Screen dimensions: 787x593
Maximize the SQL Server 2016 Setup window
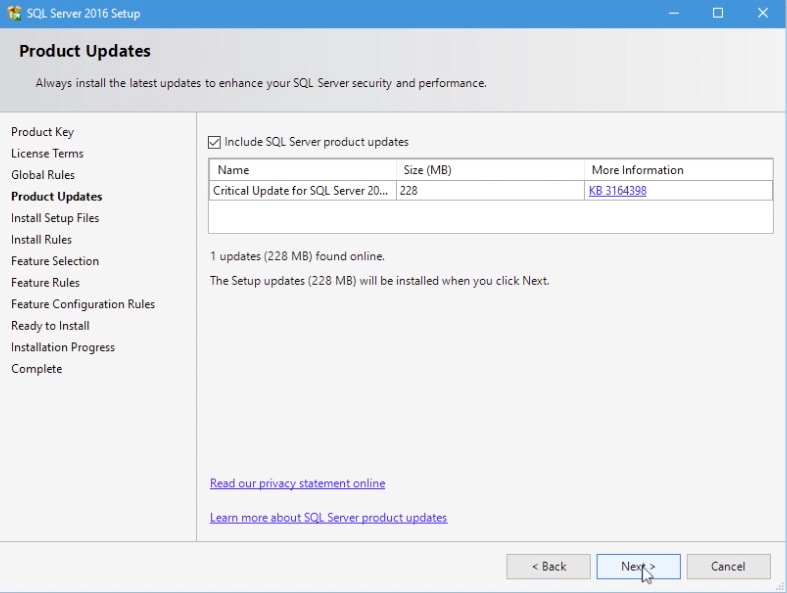click(718, 13)
